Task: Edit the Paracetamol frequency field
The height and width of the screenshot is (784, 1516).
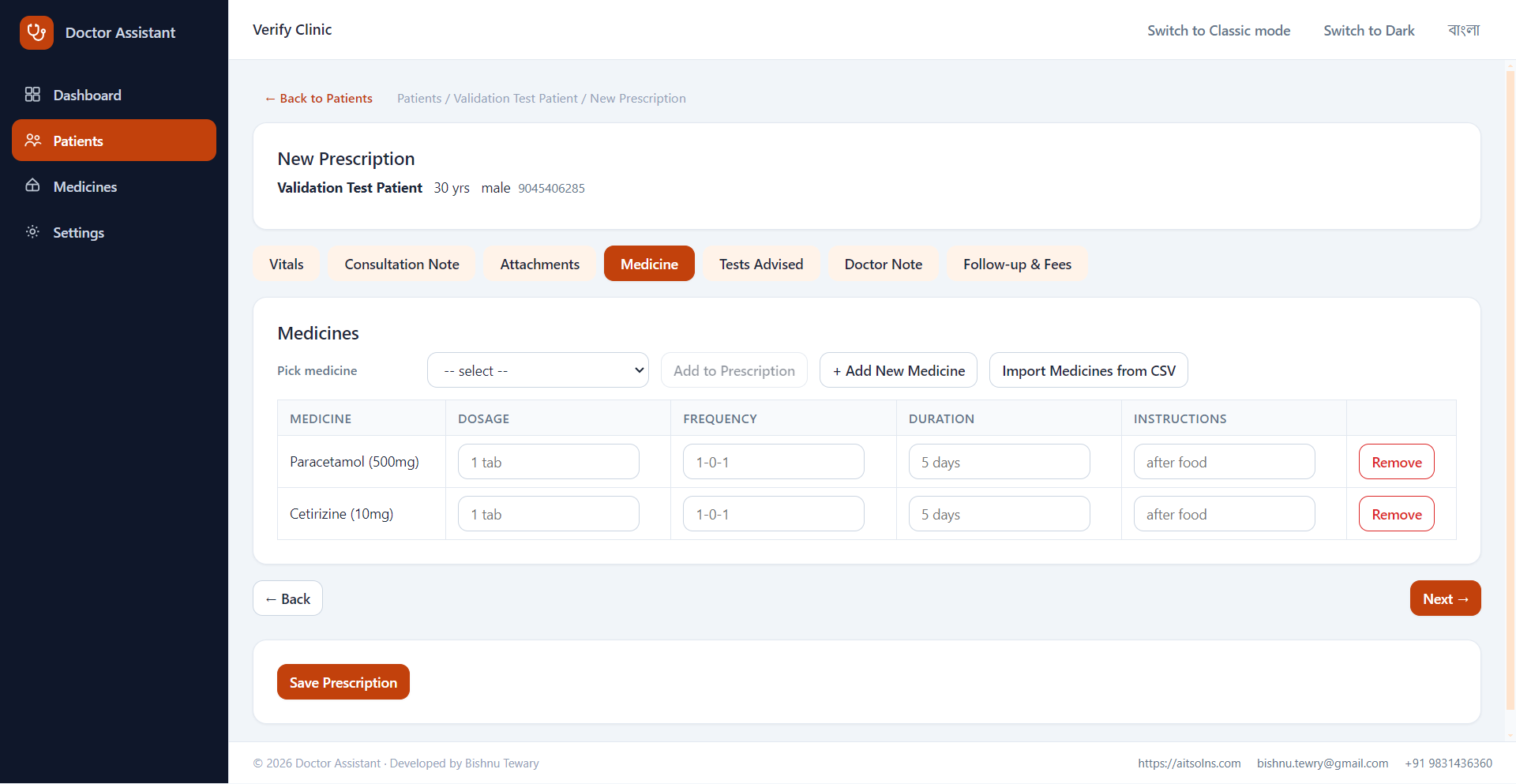Action: click(x=774, y=462)
